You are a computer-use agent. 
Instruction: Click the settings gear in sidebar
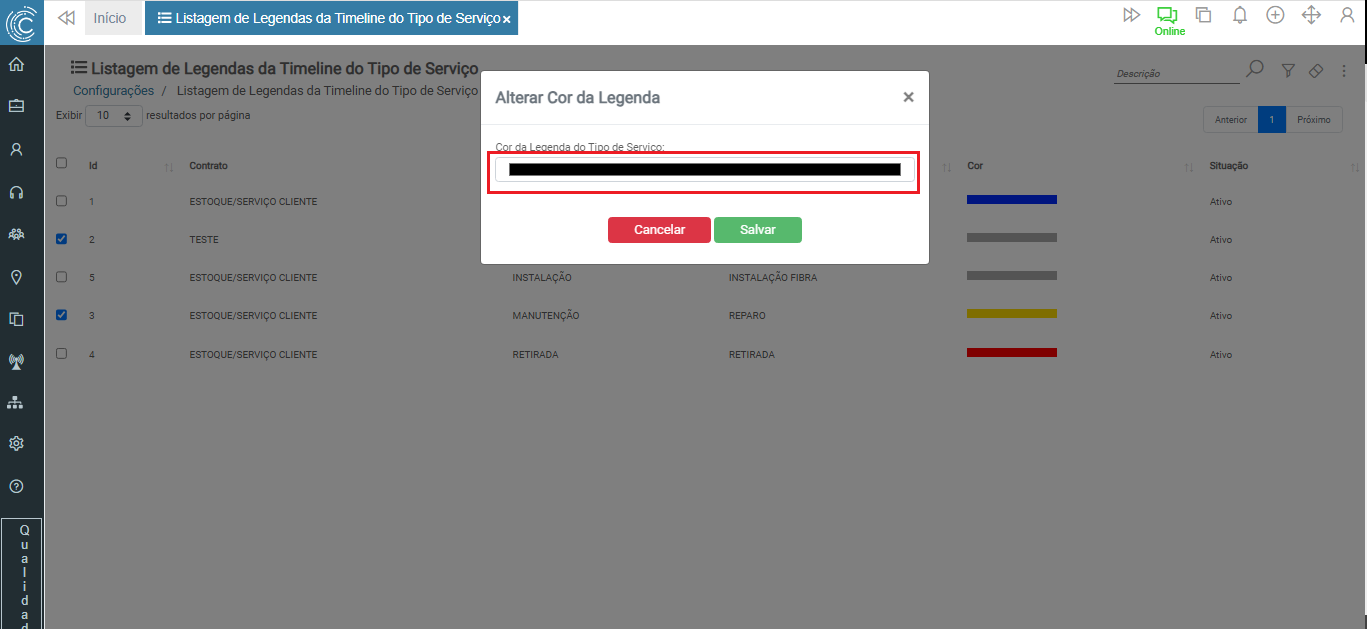(16, 443)
